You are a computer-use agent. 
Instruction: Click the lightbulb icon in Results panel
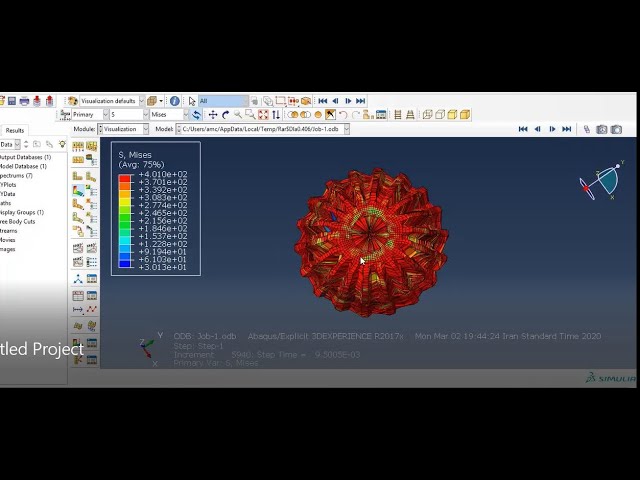pos(62,144)
